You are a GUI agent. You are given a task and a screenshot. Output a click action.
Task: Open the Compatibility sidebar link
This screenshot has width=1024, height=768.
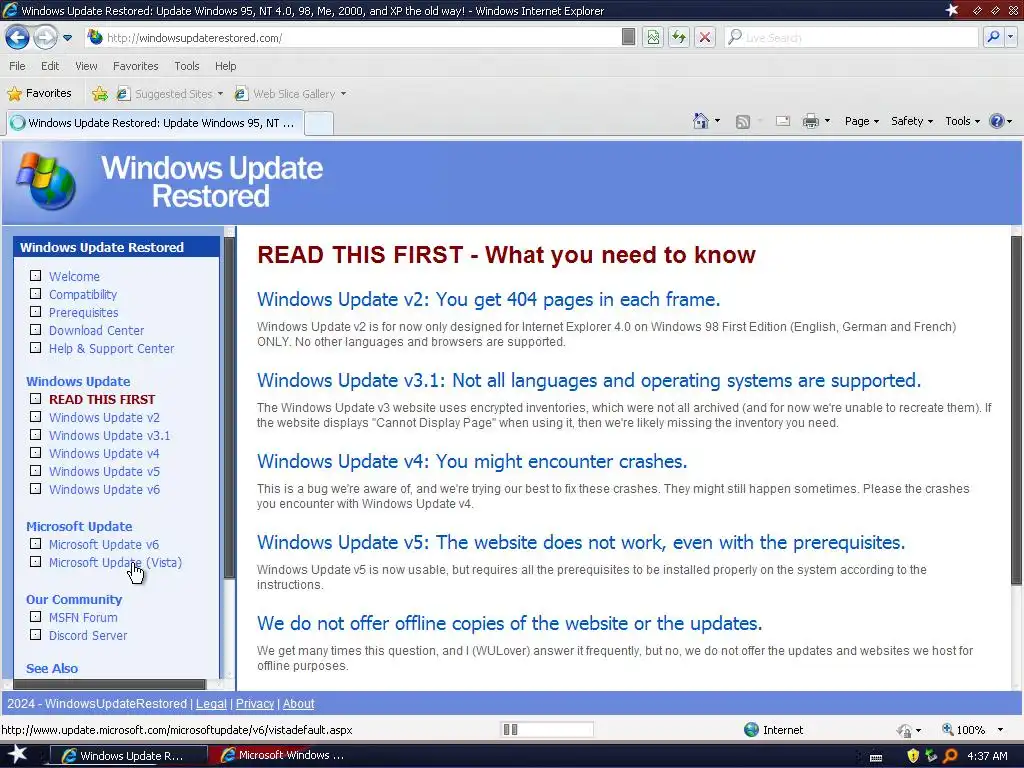83,295
